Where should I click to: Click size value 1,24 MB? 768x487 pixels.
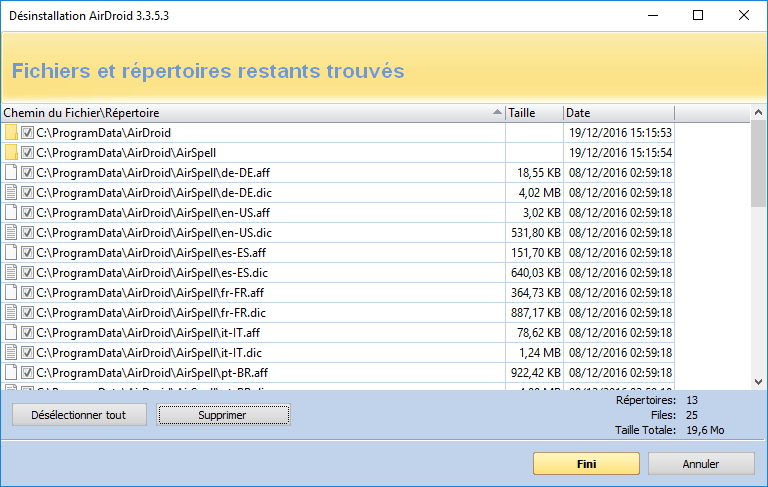pos(540,353)
